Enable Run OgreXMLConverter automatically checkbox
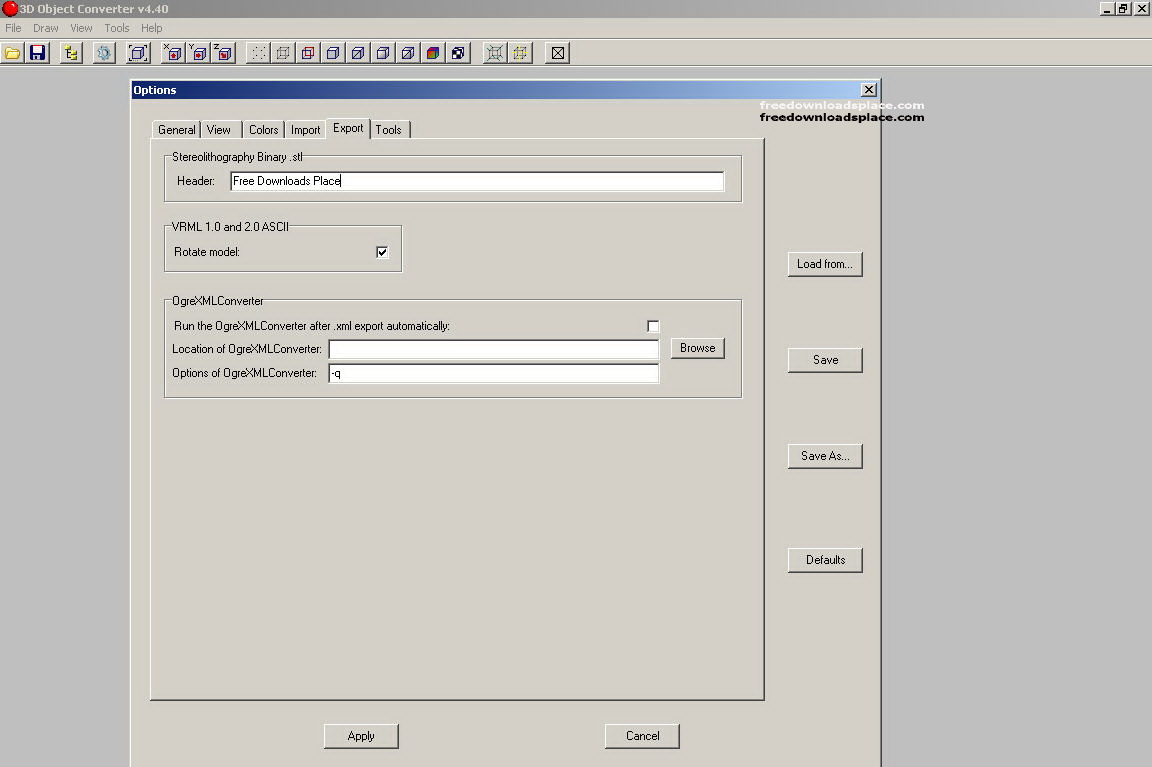Screen dimensions: 1152x767 653,326
